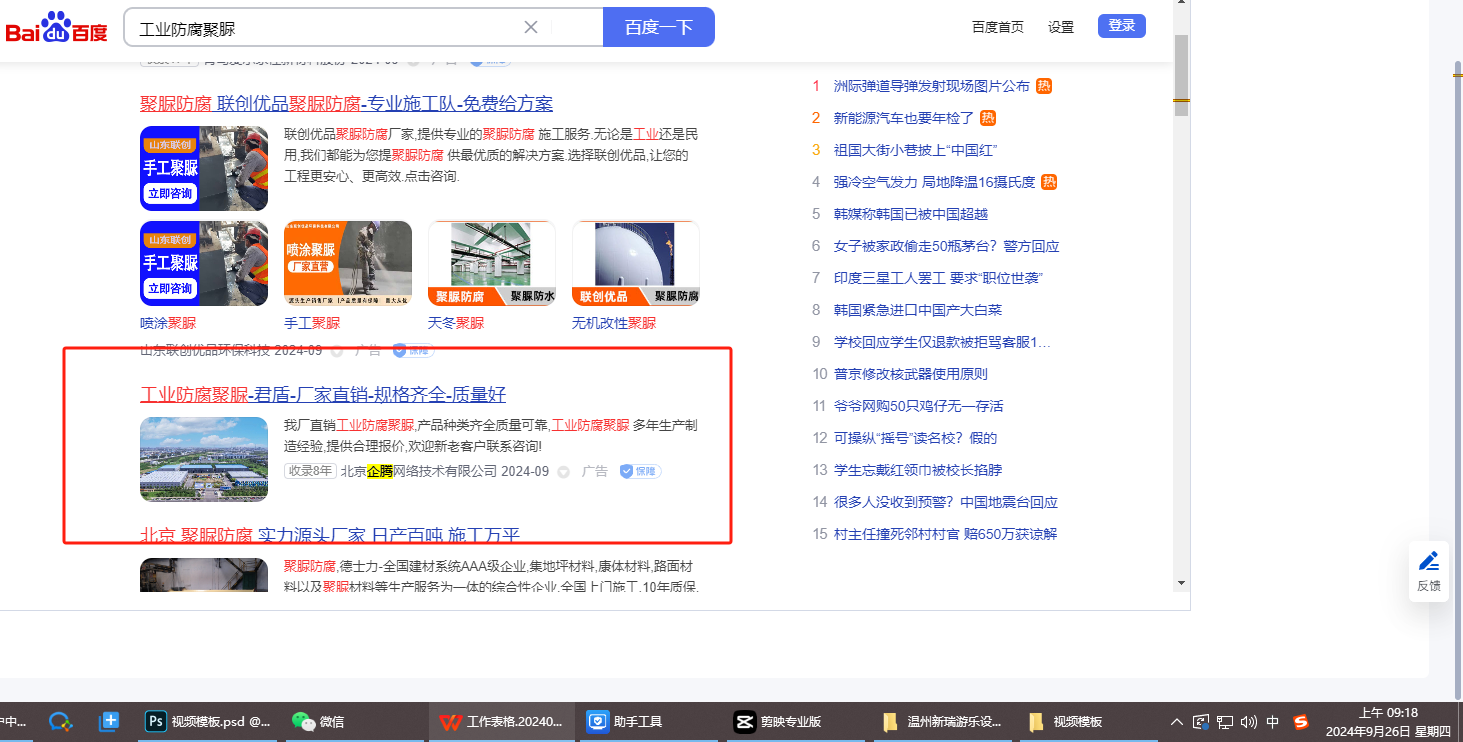Open the 天冬聚脲 caption link
This screenshot has height=742, width=1463.
[x=456, y=323]
